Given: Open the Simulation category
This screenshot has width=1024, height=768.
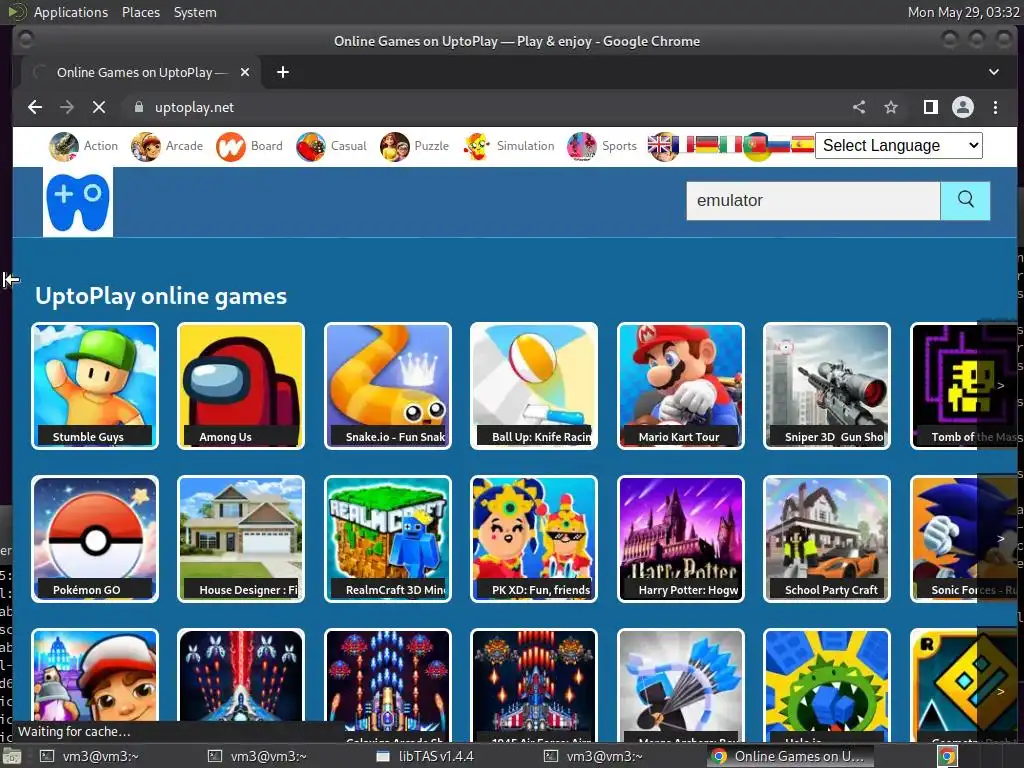Looking at the screenshot, I should (x=508, y=146).
